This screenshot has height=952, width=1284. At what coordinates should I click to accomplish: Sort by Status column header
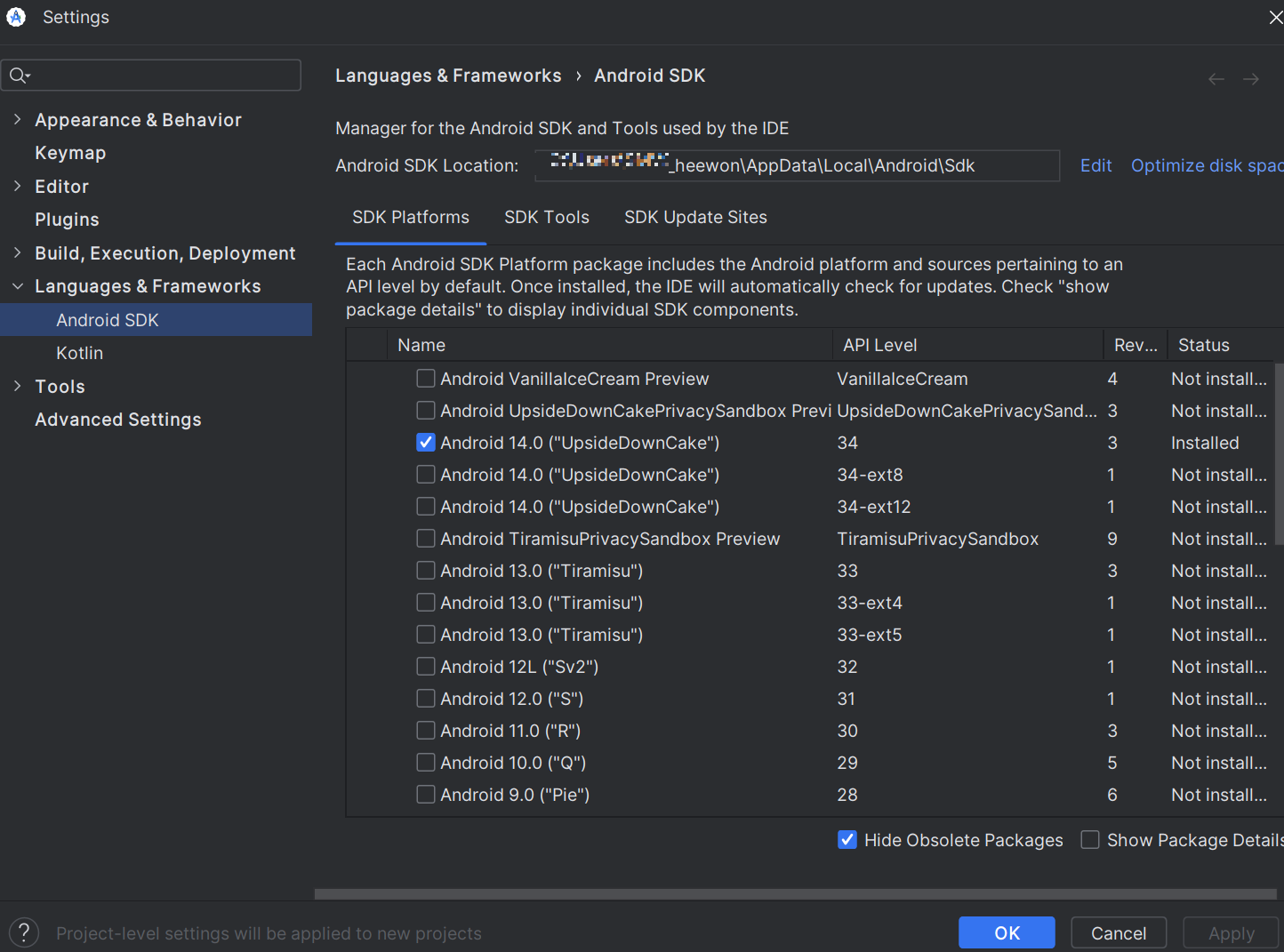point(1225,345)
